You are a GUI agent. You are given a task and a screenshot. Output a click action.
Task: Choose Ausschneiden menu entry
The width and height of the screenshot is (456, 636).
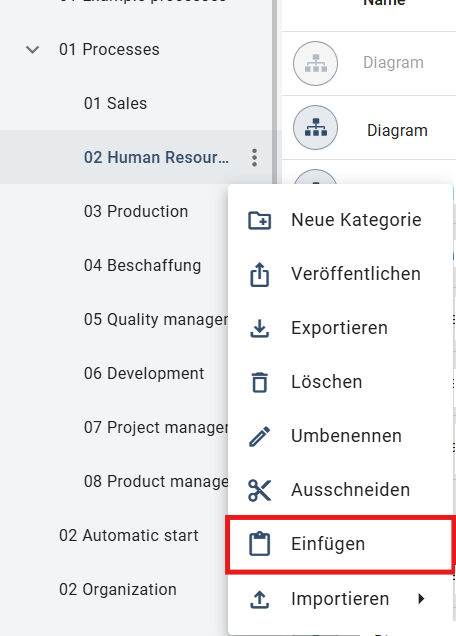[340, 490]
